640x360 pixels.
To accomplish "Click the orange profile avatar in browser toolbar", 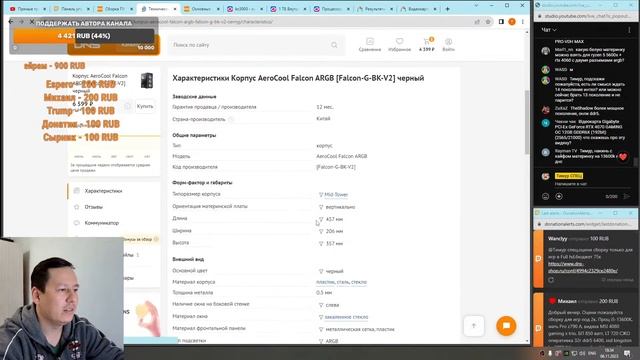I will 512,22.
